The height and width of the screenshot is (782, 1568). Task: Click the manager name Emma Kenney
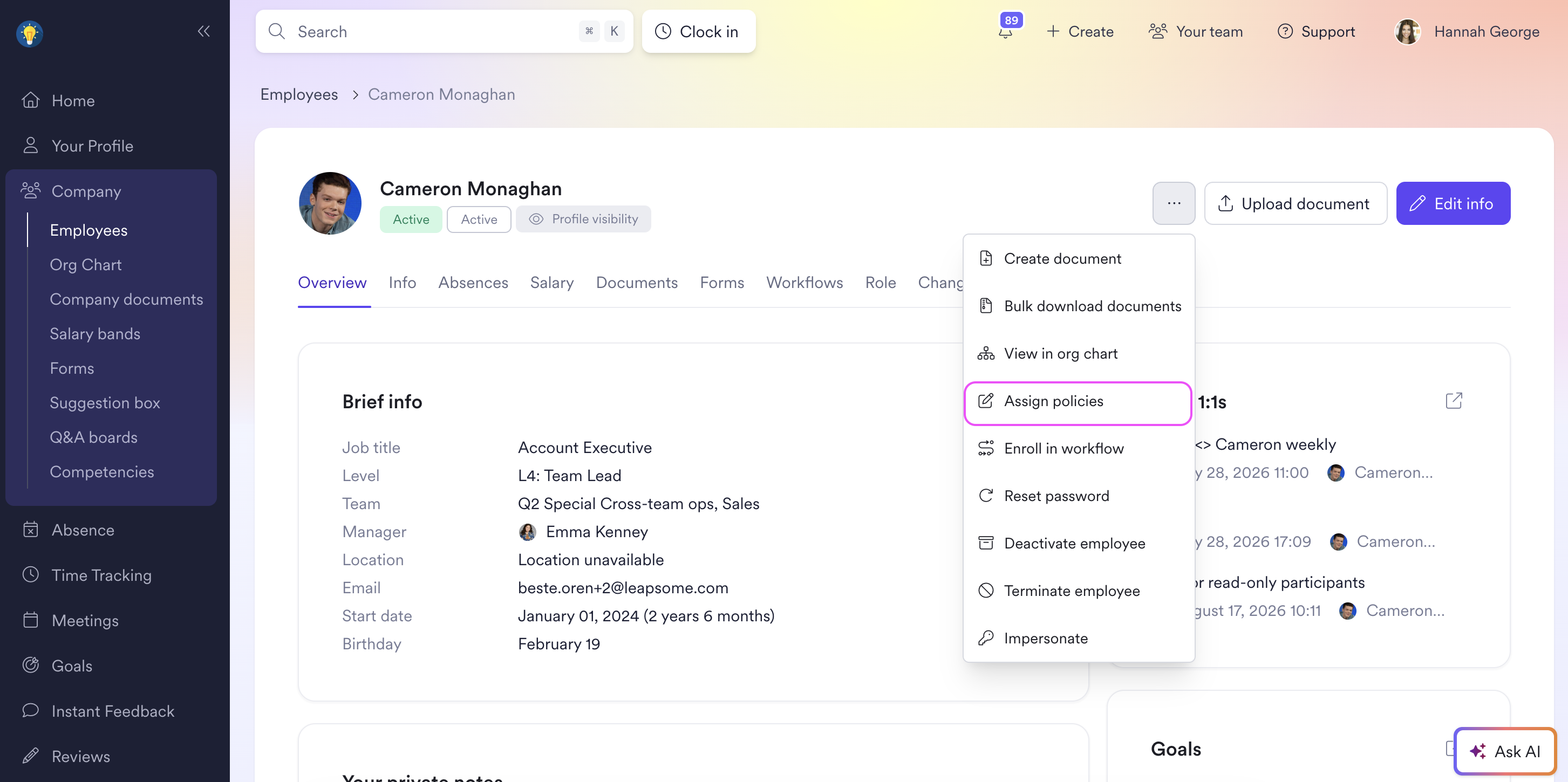(597, 531)
